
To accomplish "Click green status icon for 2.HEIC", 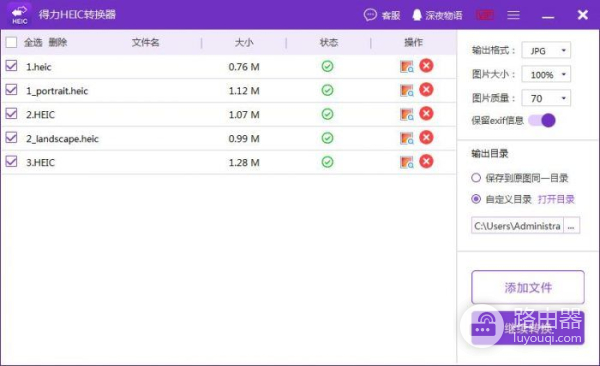I will (327, 114).
